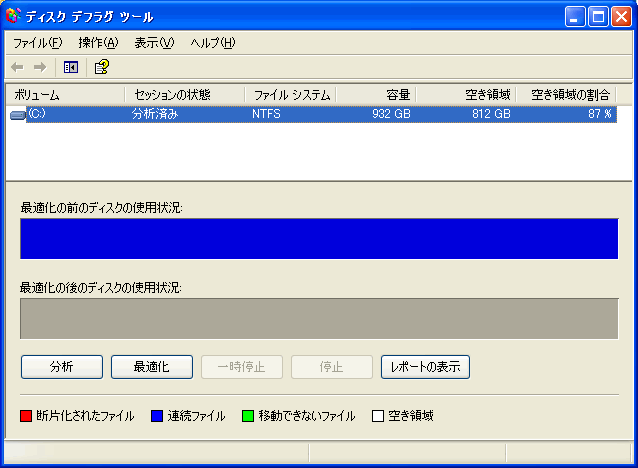Select the 812 GB free space cell
The height and width of the screenshot is (468, 638).
(491, 114)
